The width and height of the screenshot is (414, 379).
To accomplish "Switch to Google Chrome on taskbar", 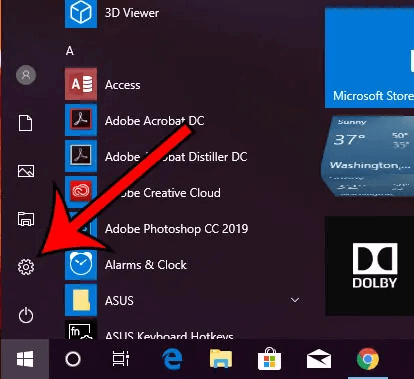I will [368, 359].
